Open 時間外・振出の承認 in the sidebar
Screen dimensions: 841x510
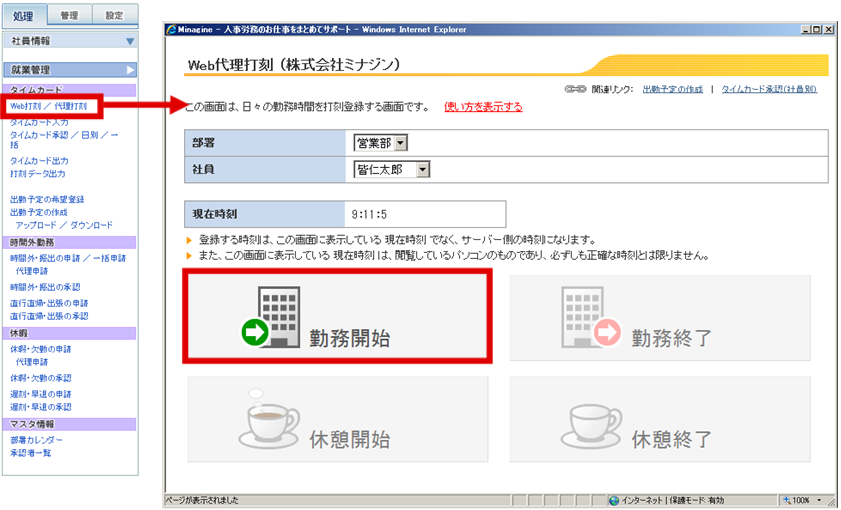[x=45, y=287]
